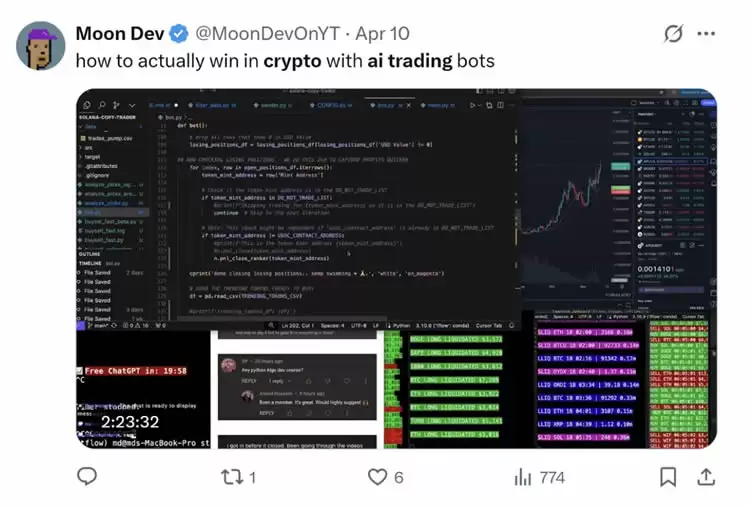Open the view analytics bar chart icon

coord(523,477)
